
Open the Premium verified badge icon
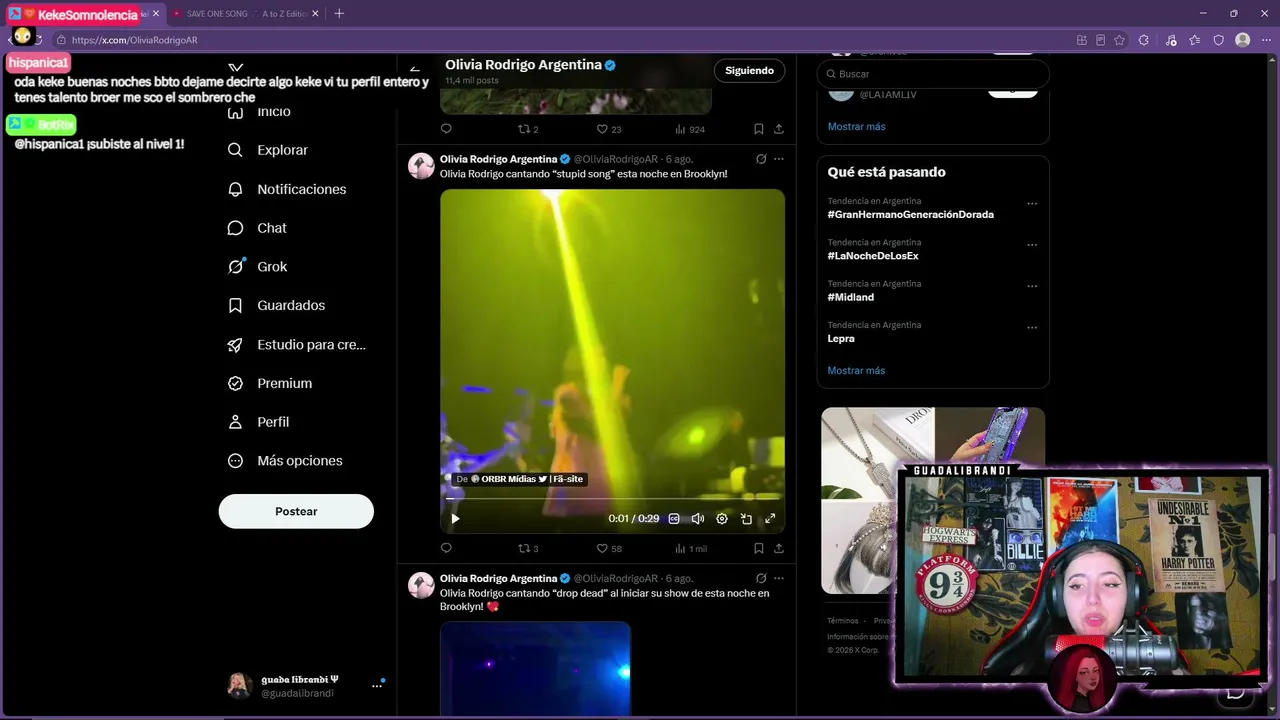coord(235,383)
